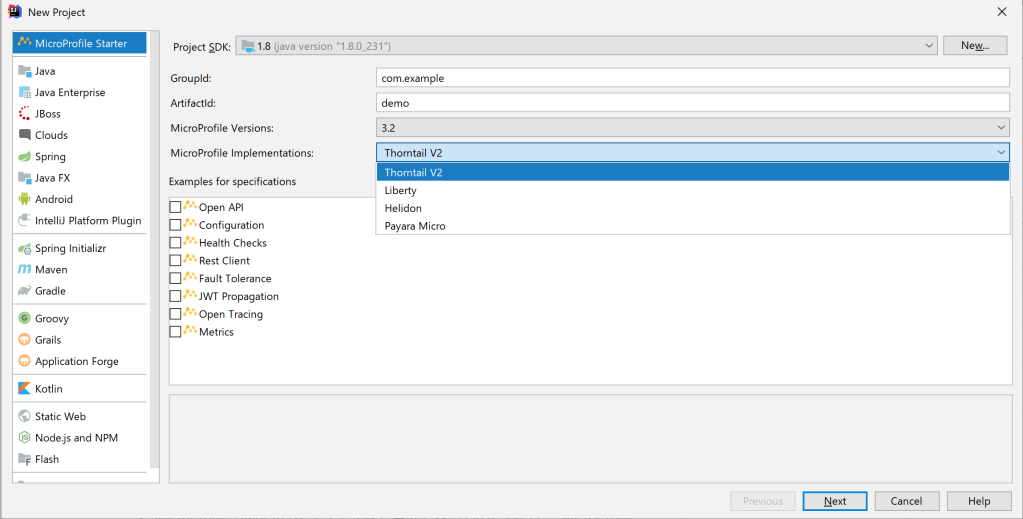Viewport: 1023px width, 519px height.
Task: Click the Groovy project icon
Action: click(x=25, y=318)
